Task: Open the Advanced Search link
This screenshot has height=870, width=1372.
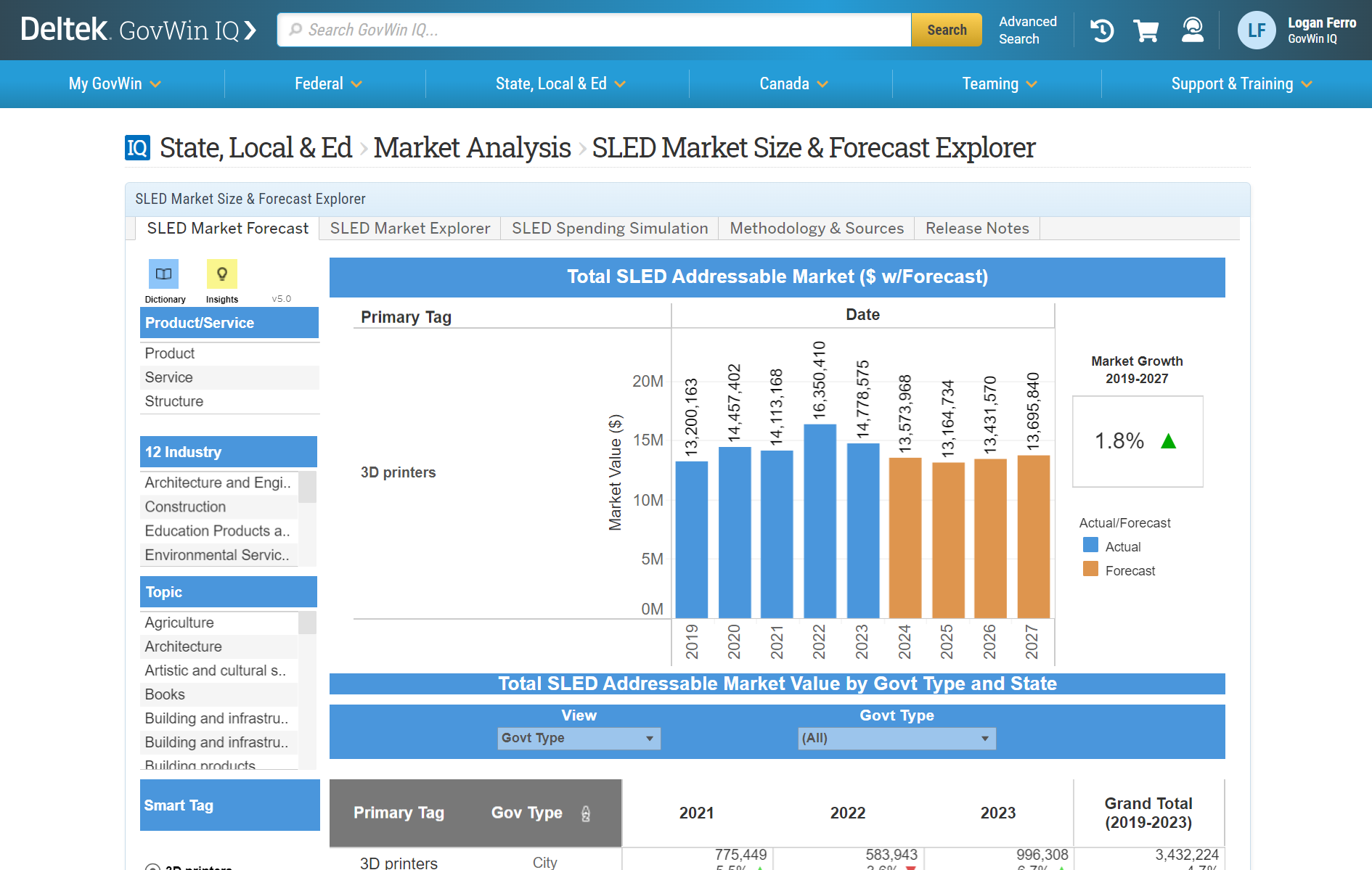Action: tap(1027, 30)
